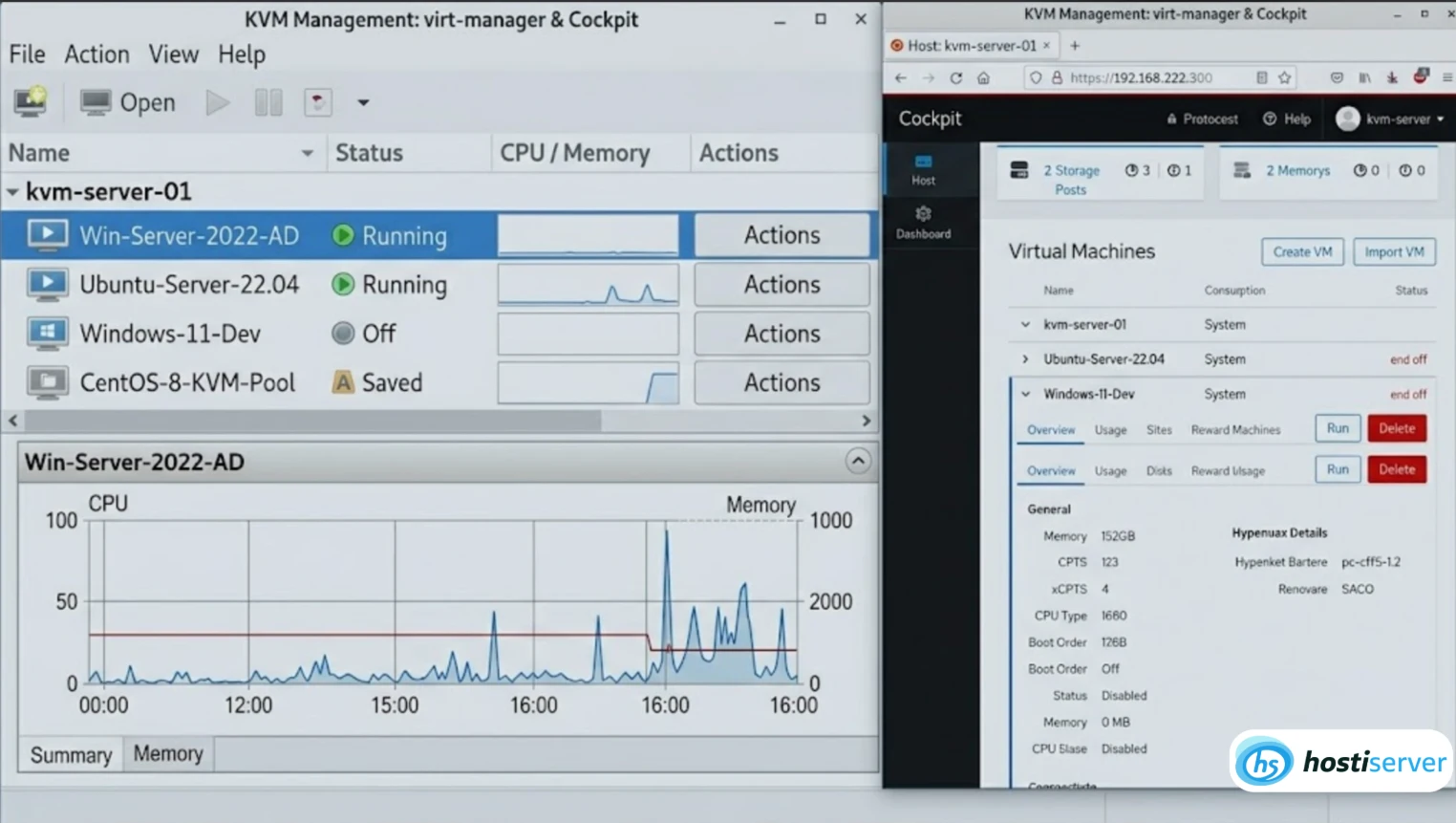Click the Actions button for Win-Server-2022-AD
This screenshot has height=823, width=1456.
point(782,235)
